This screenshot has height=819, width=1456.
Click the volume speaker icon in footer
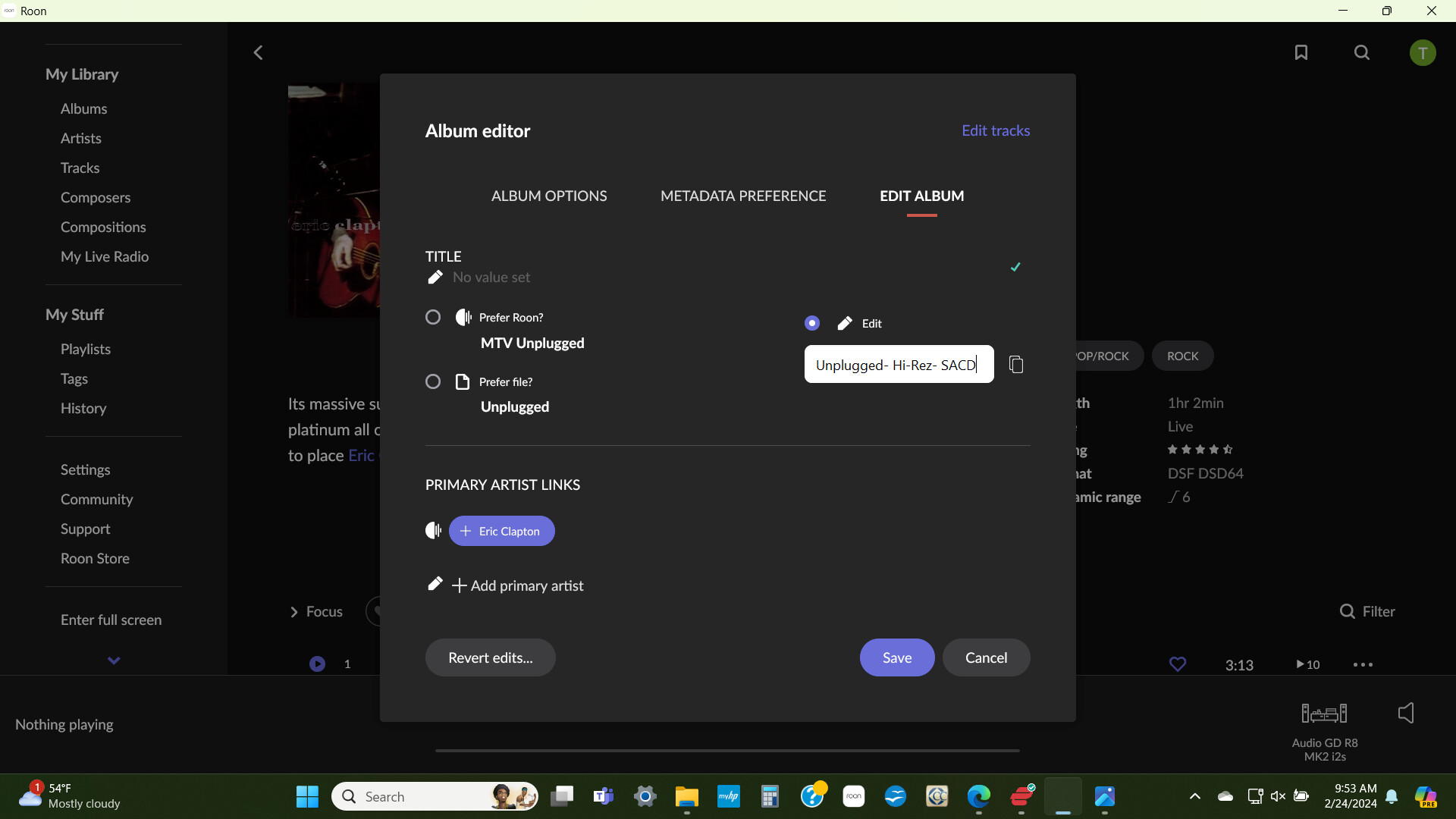point(1406,713)
